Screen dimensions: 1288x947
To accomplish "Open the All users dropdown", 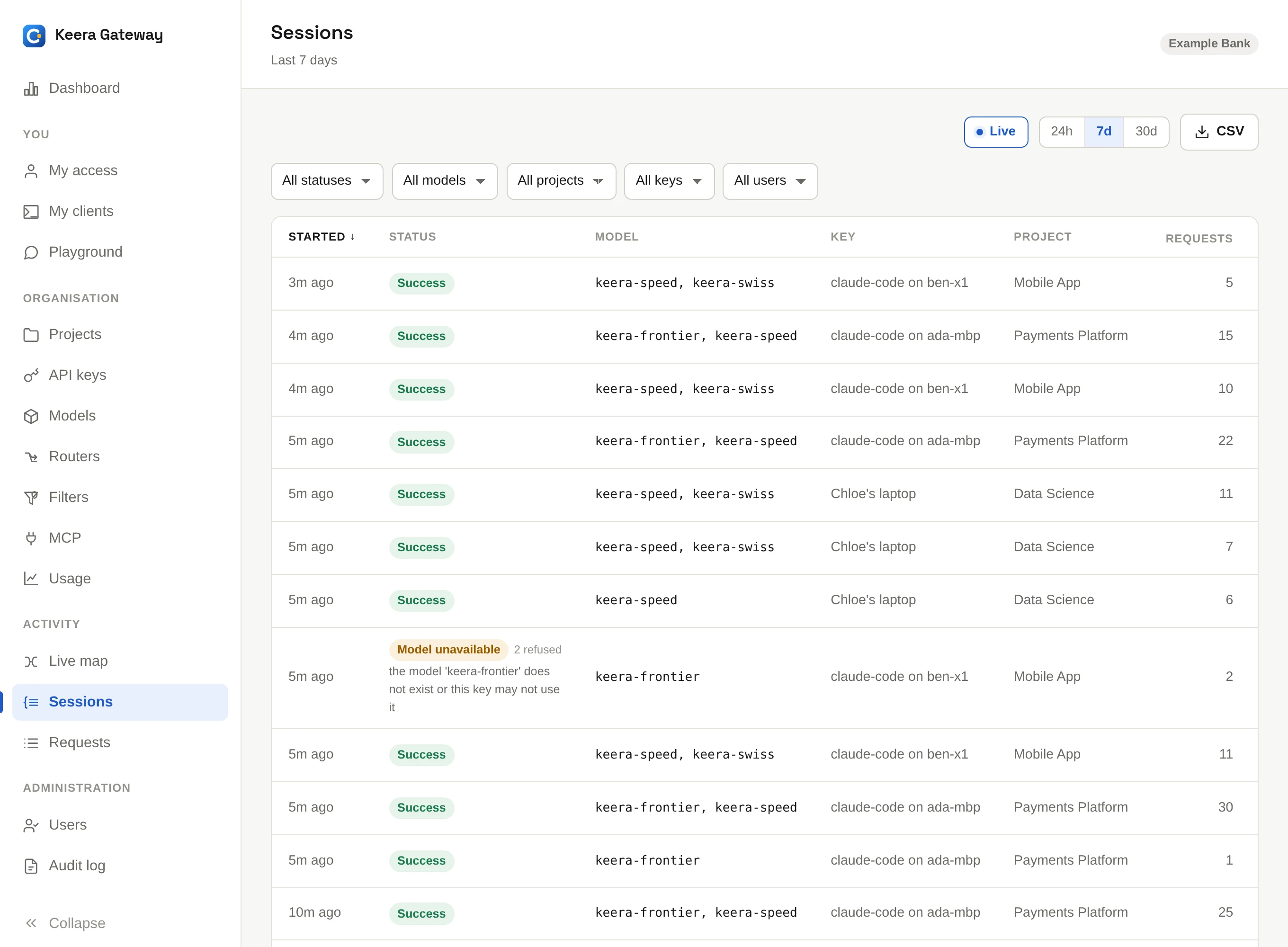I will tap(770, 181).
